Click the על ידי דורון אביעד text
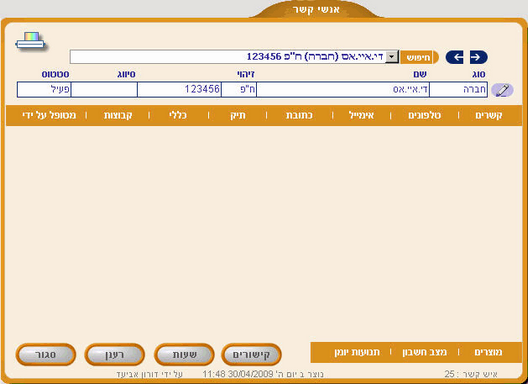 (x=150, y=374)
